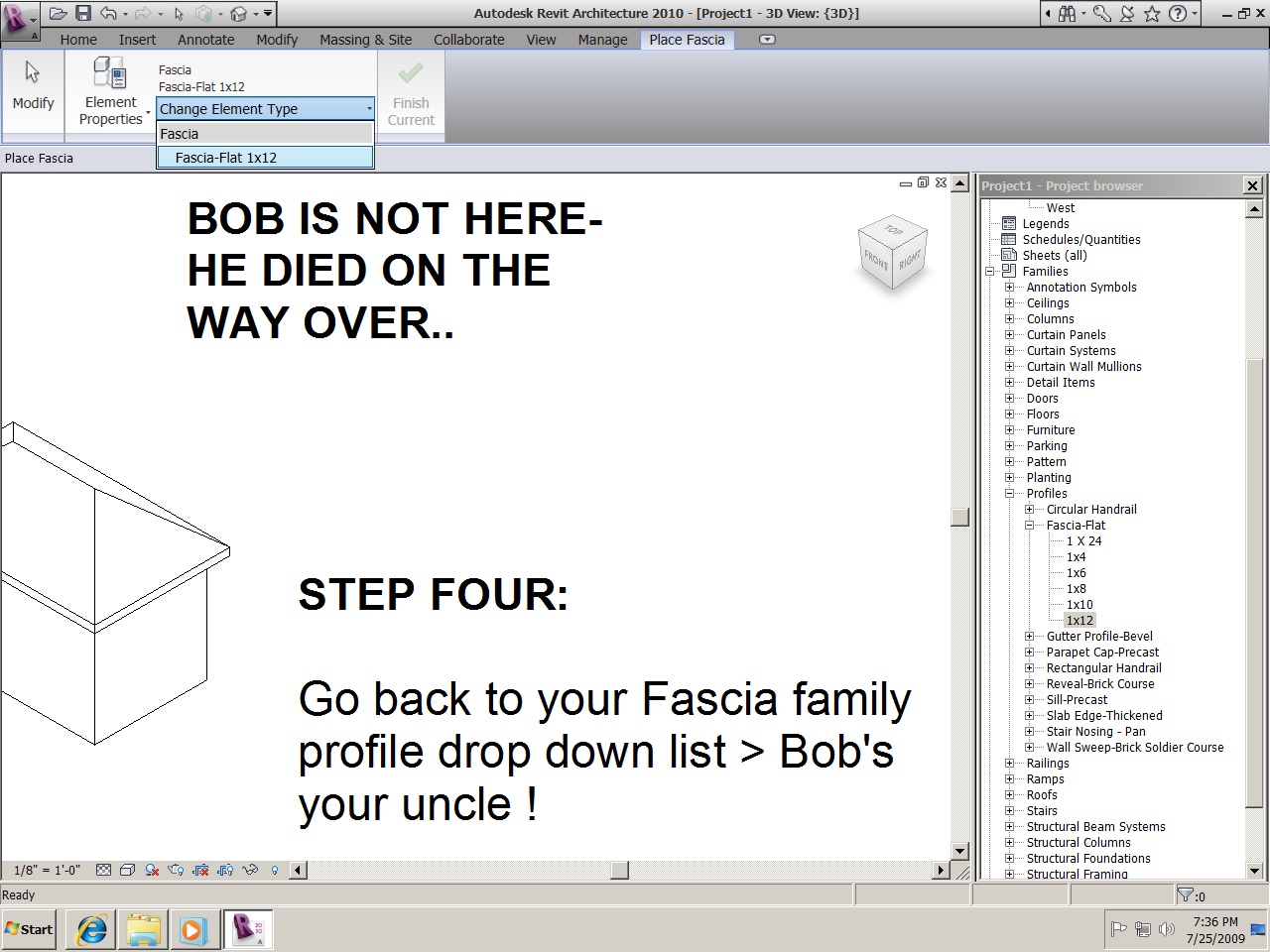Collapse the Fascia-Flat profile node

[1030, 526]
